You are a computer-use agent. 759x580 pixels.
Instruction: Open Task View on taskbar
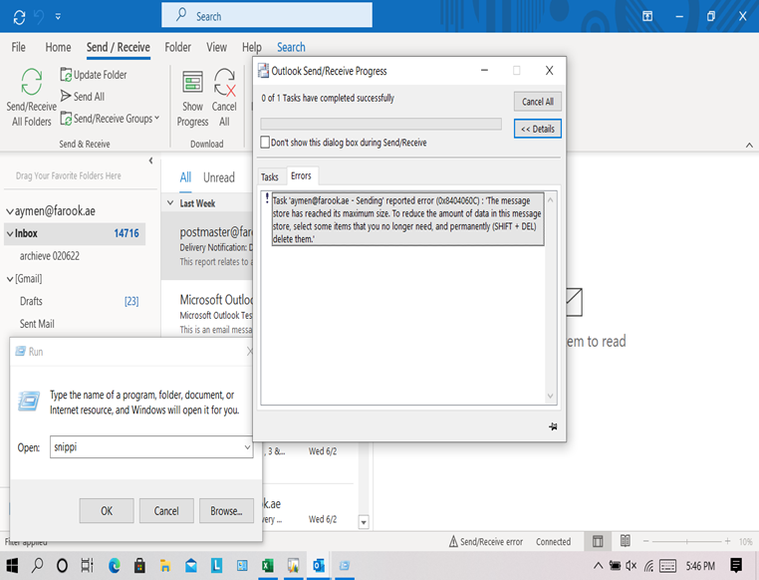pyautogui.click(x=87, y=565)
